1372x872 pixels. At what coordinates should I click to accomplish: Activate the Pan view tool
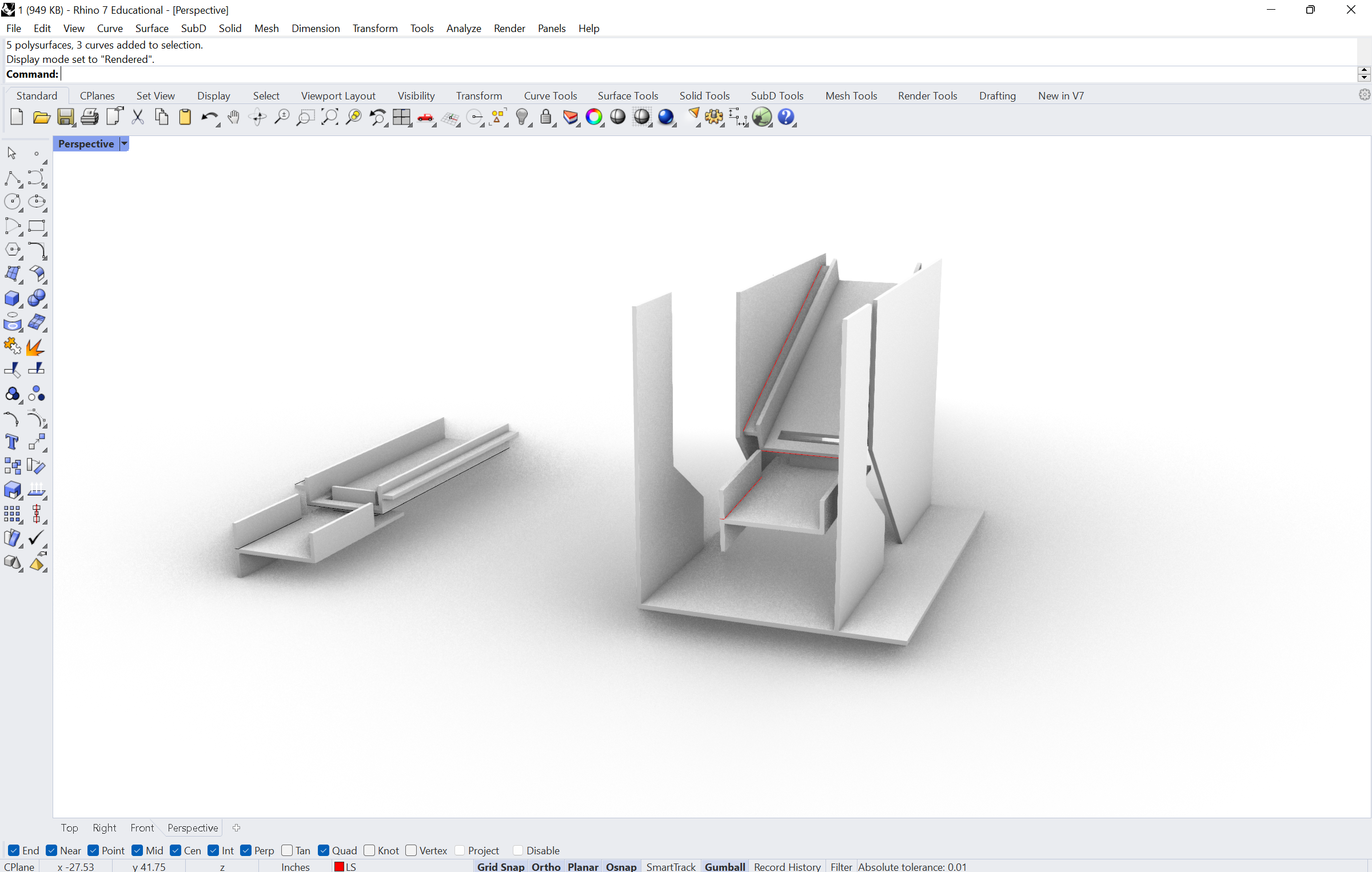[234, 117]
